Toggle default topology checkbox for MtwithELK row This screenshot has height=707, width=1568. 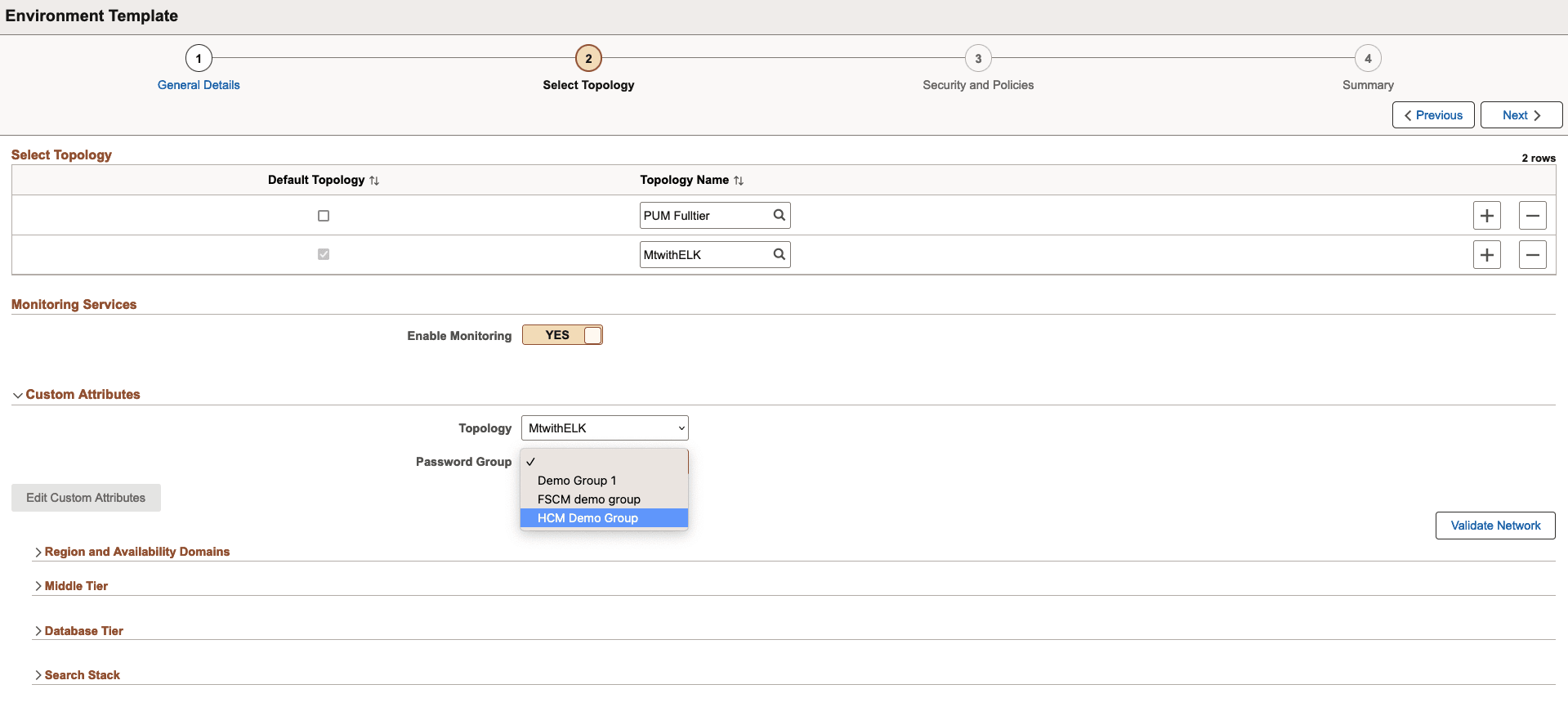(324, 254)
